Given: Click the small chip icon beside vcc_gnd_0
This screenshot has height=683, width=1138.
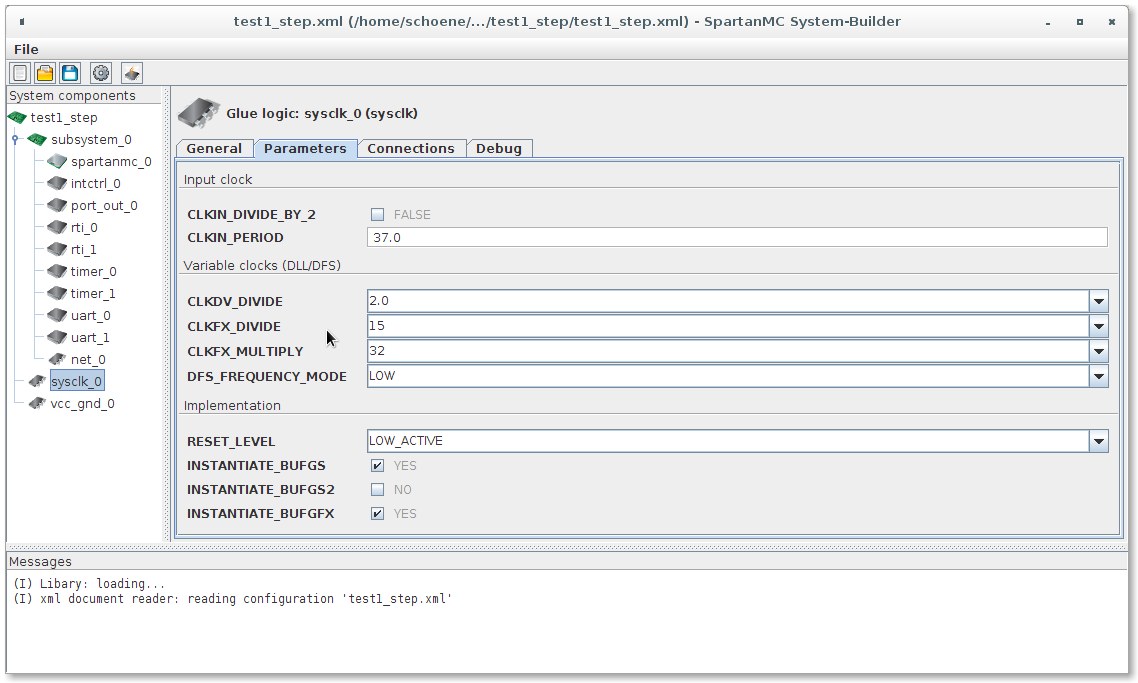Looking at the screenshot, I should [37, 404].
